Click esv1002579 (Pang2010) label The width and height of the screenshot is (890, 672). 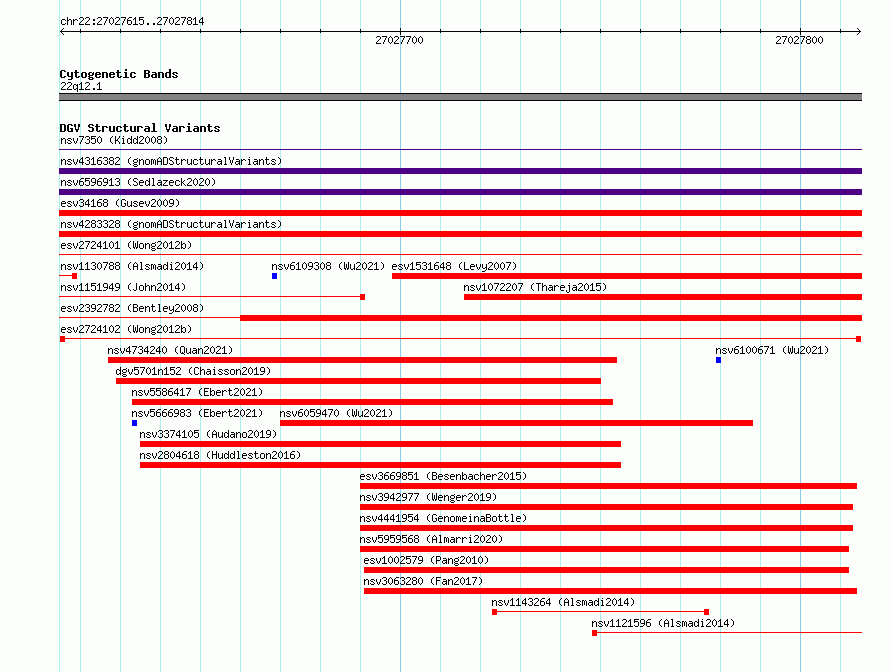[426, 560]
